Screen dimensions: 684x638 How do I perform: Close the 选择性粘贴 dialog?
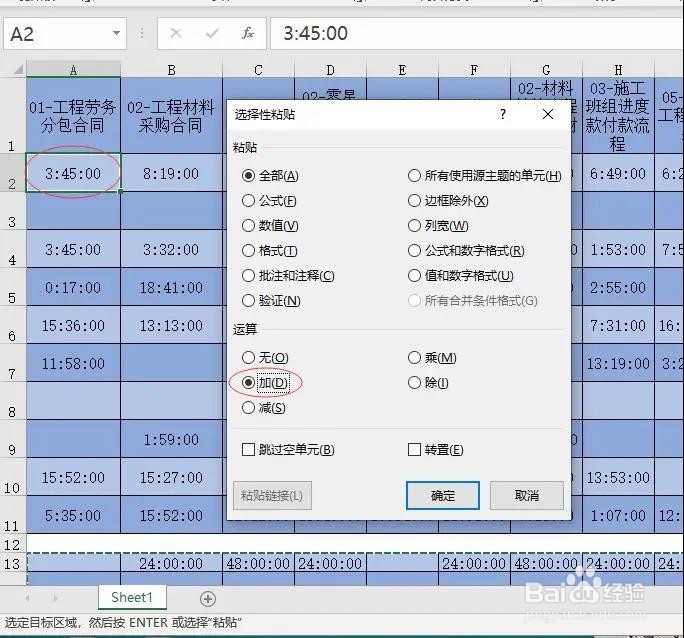coord(548,114)
